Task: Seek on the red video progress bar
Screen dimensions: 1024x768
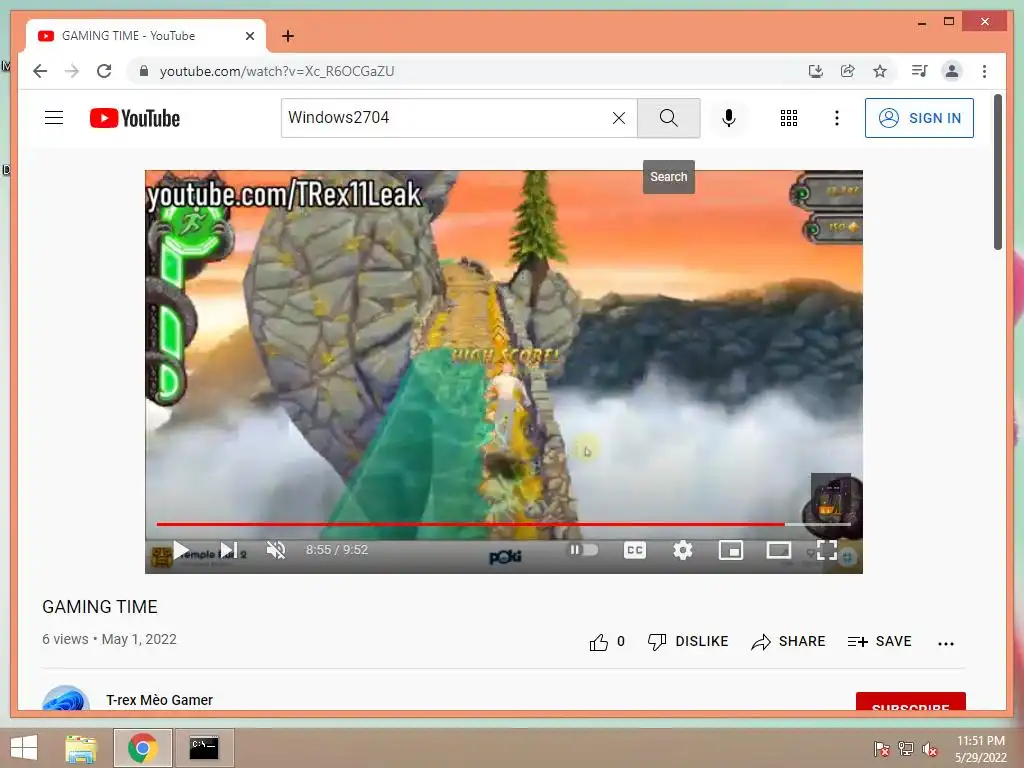Action: click(504, 524)
